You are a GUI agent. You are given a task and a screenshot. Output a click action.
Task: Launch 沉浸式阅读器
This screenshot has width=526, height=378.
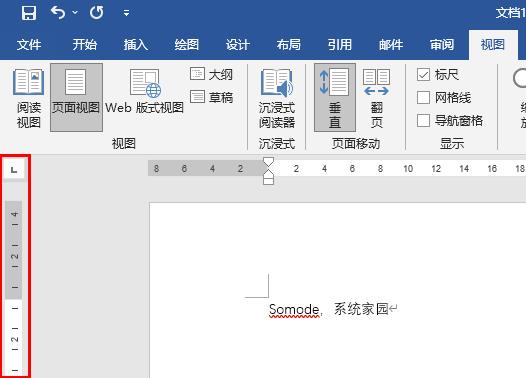point(277,98)
